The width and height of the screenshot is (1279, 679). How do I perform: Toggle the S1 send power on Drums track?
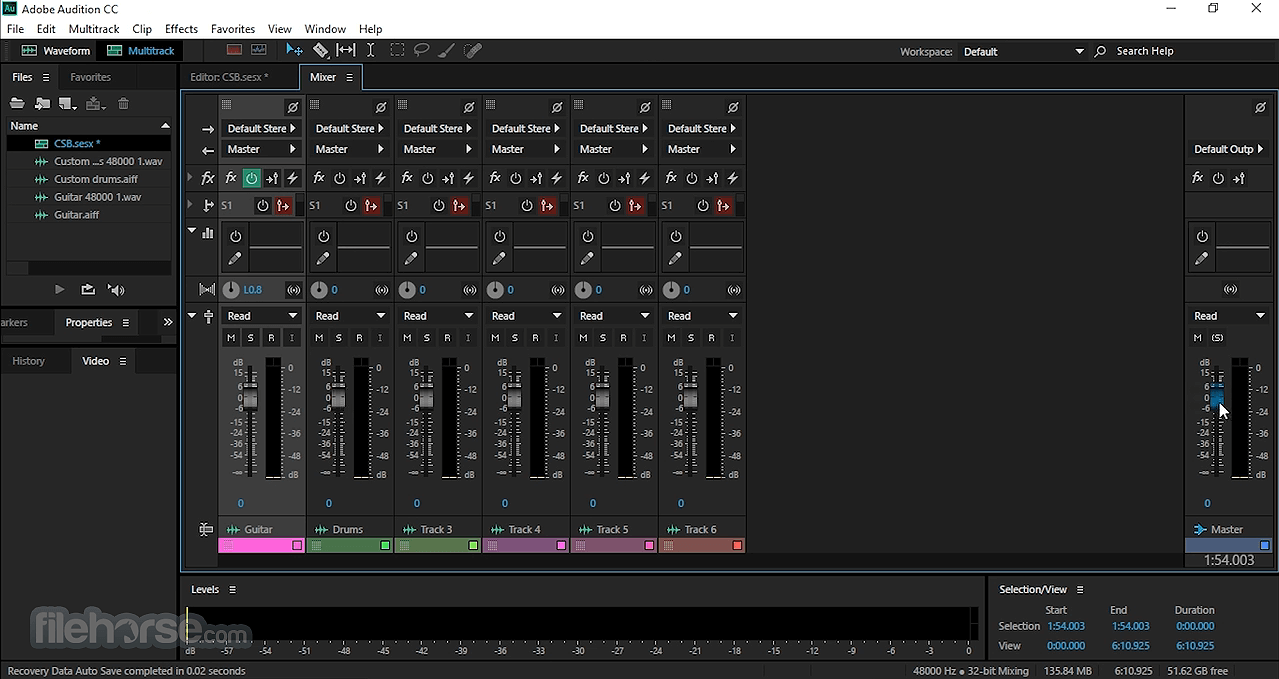(351, 205)
